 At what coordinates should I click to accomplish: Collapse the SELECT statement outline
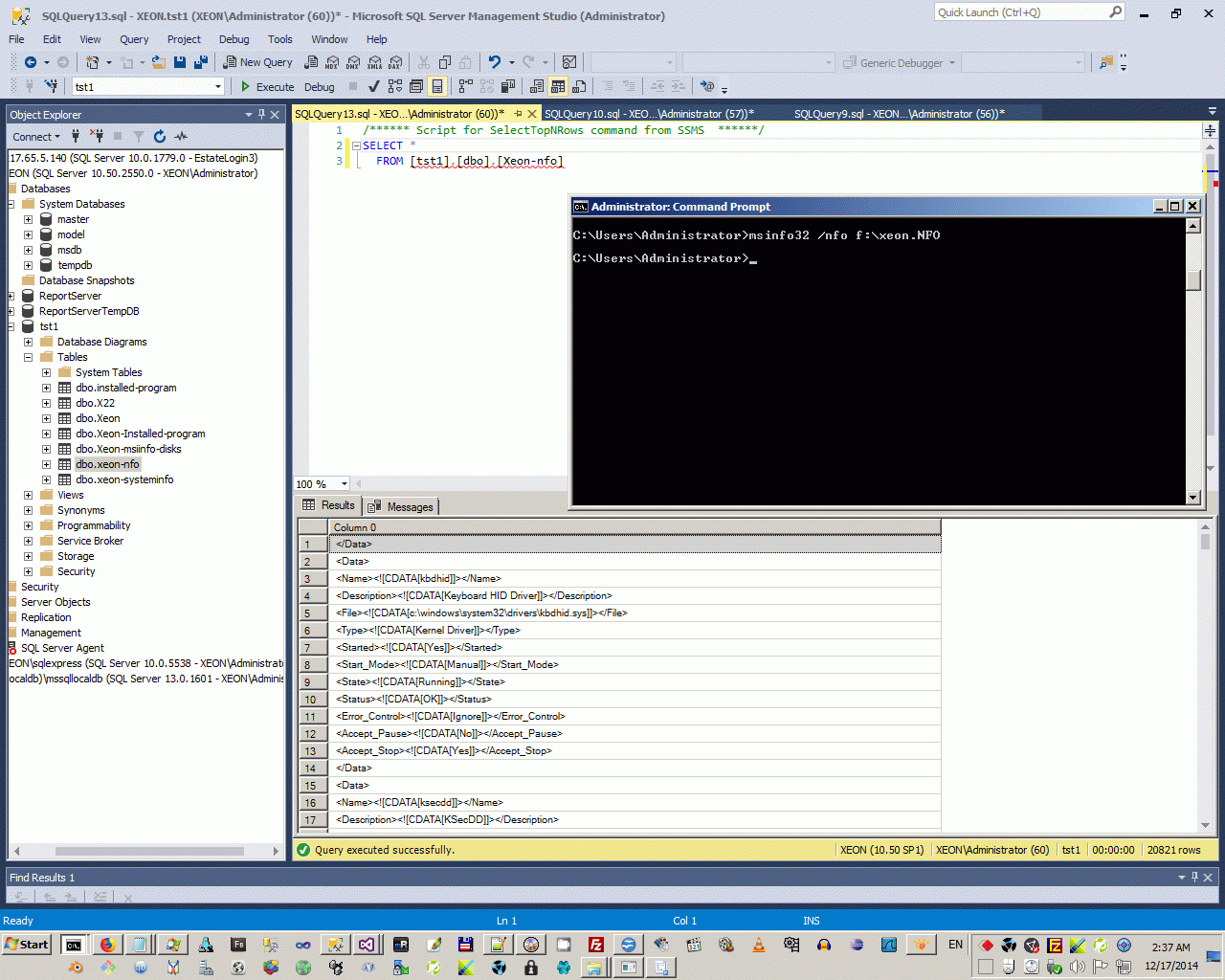click(x=356, y=146)
